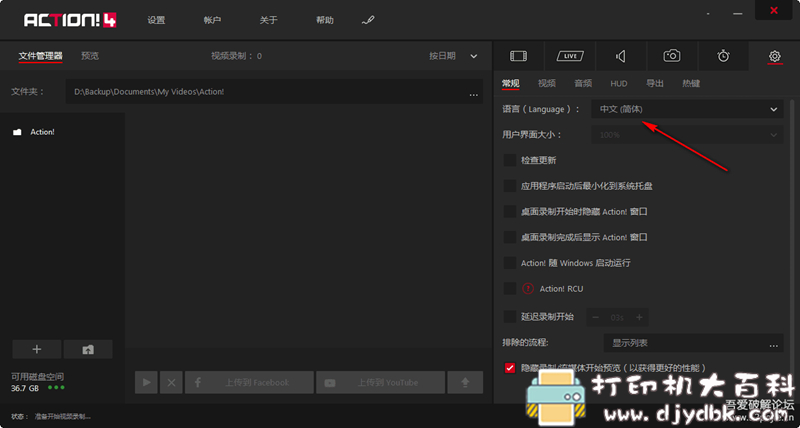
Task: Open the LIVE streaming tab icon
Action: coord(570,56)
